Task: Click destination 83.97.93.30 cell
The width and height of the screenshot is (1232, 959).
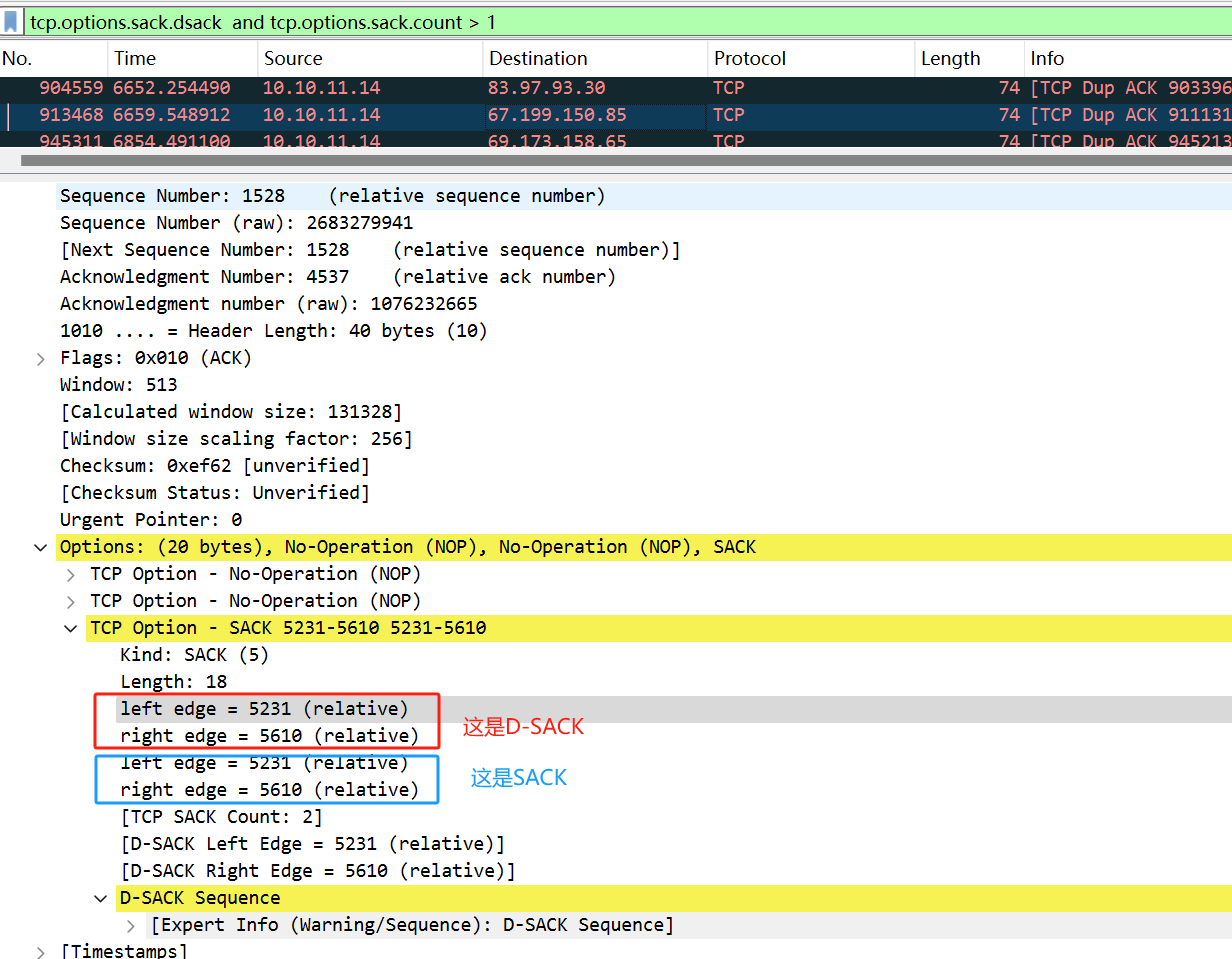Action: tap(547, 88)
